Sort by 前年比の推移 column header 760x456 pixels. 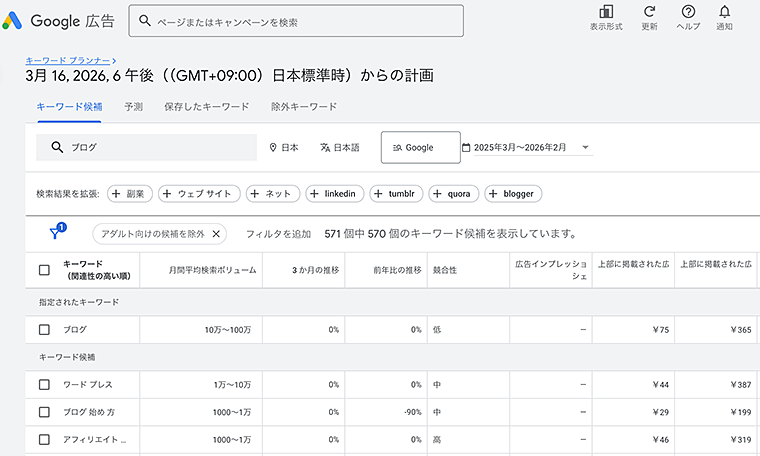tap(397, 270)
